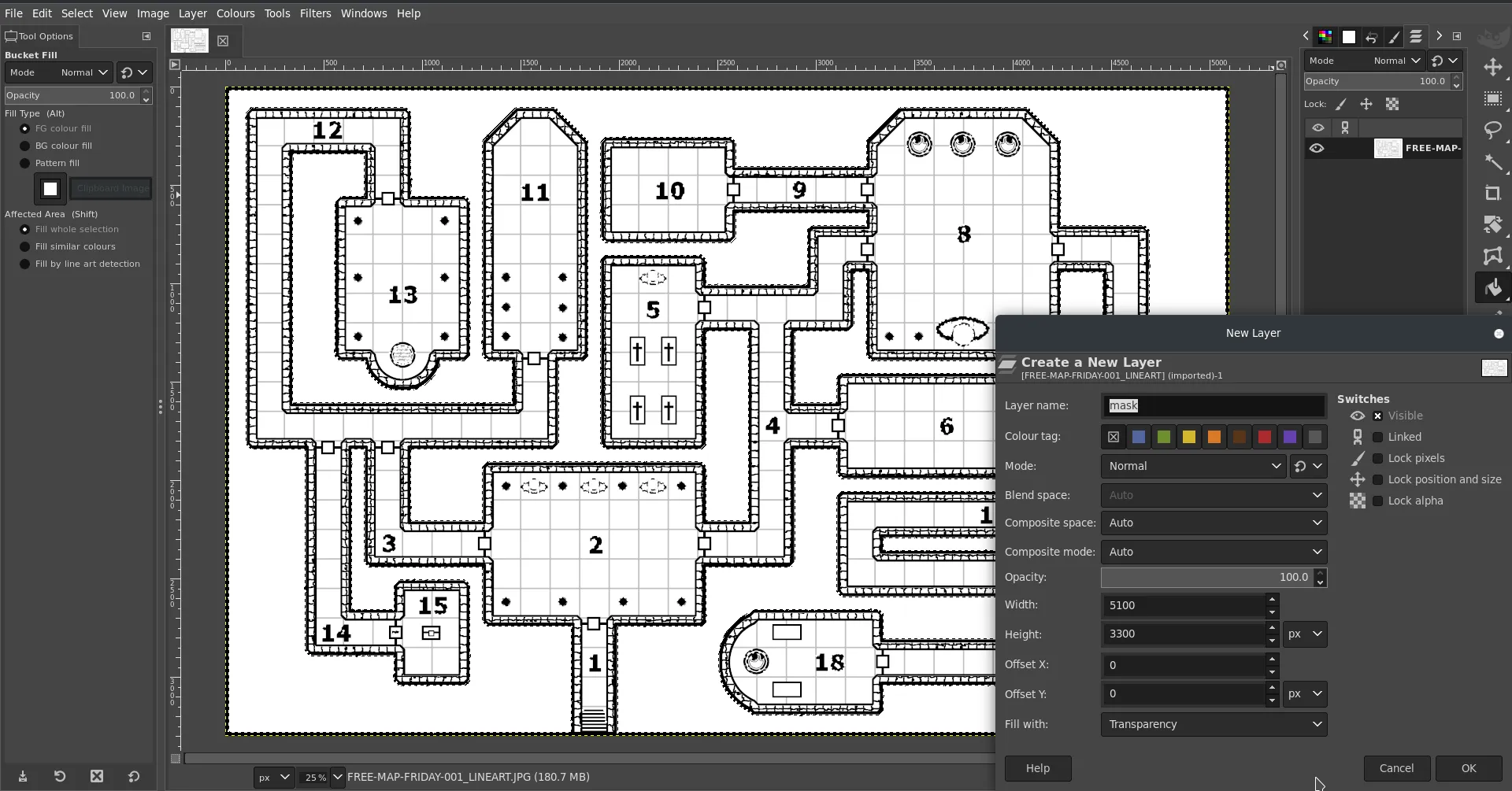
Task: Select the Cage Transform tool
Action: pyautogui.click(x=1492, y=257)
